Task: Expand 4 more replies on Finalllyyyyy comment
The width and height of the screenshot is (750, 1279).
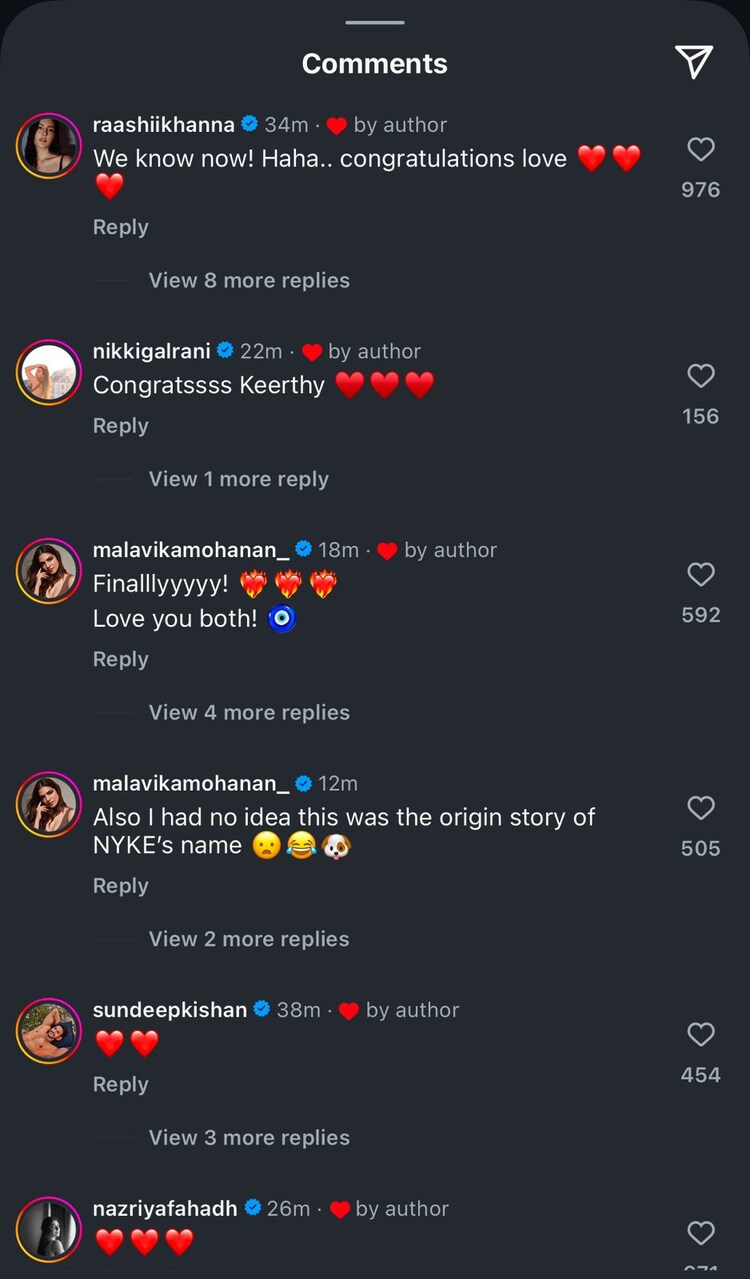Action: click(x=249, y=713)
